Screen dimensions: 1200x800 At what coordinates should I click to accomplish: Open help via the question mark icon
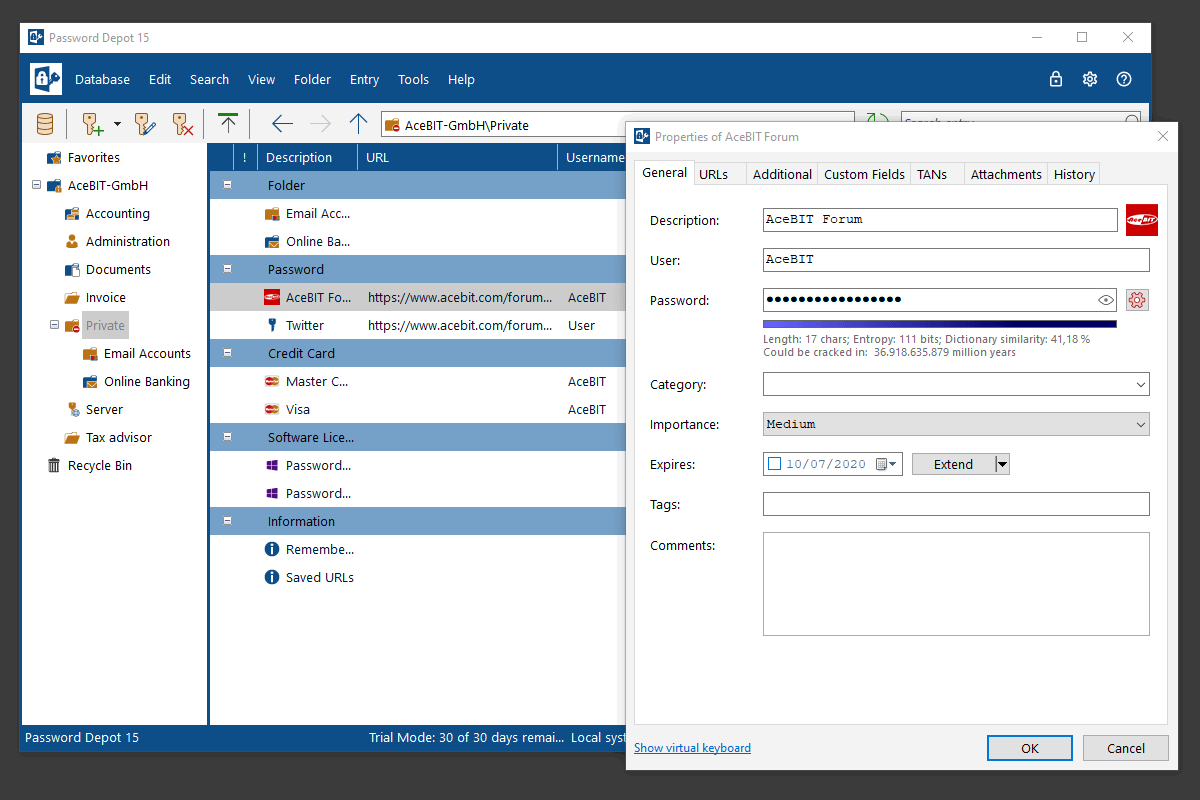1124,79
